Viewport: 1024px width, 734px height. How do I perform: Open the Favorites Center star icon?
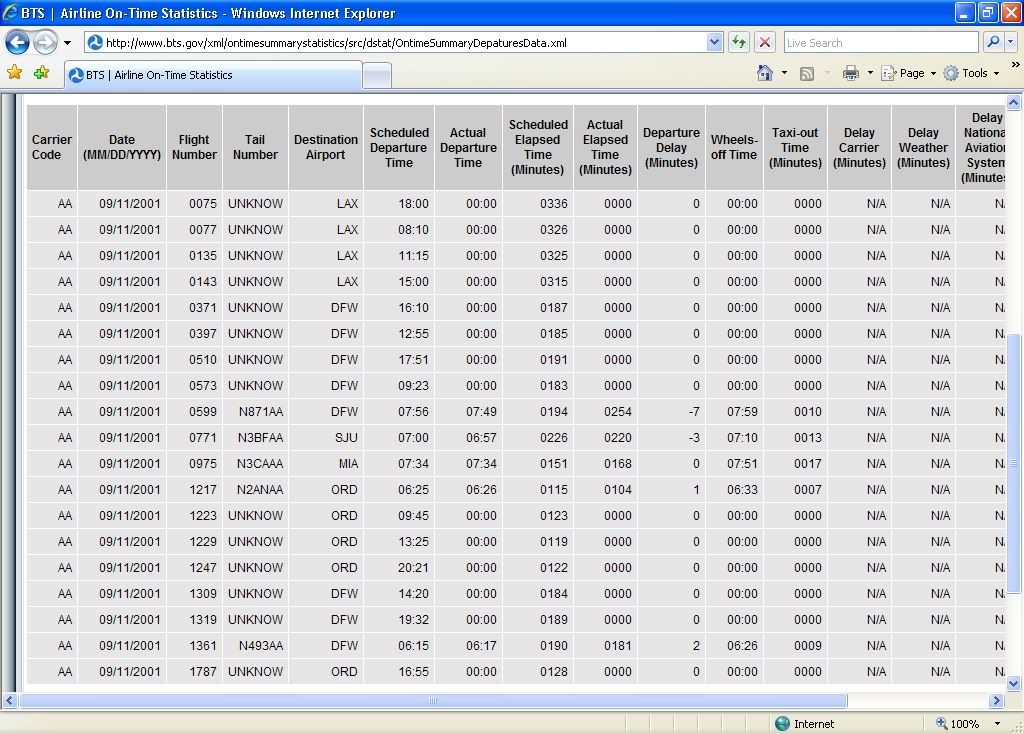coord(14,73)
